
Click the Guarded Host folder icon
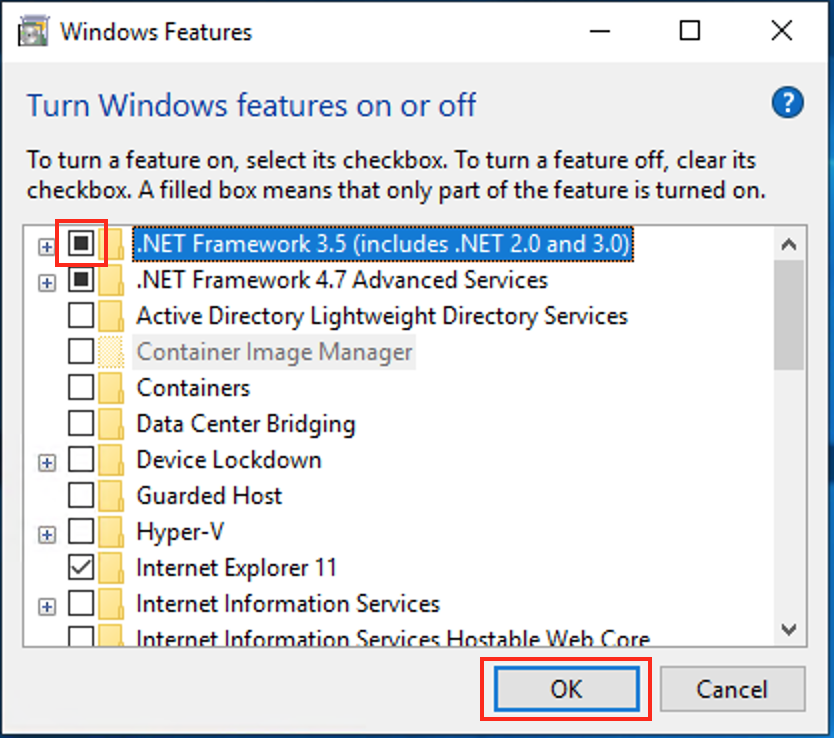(112, 496)
